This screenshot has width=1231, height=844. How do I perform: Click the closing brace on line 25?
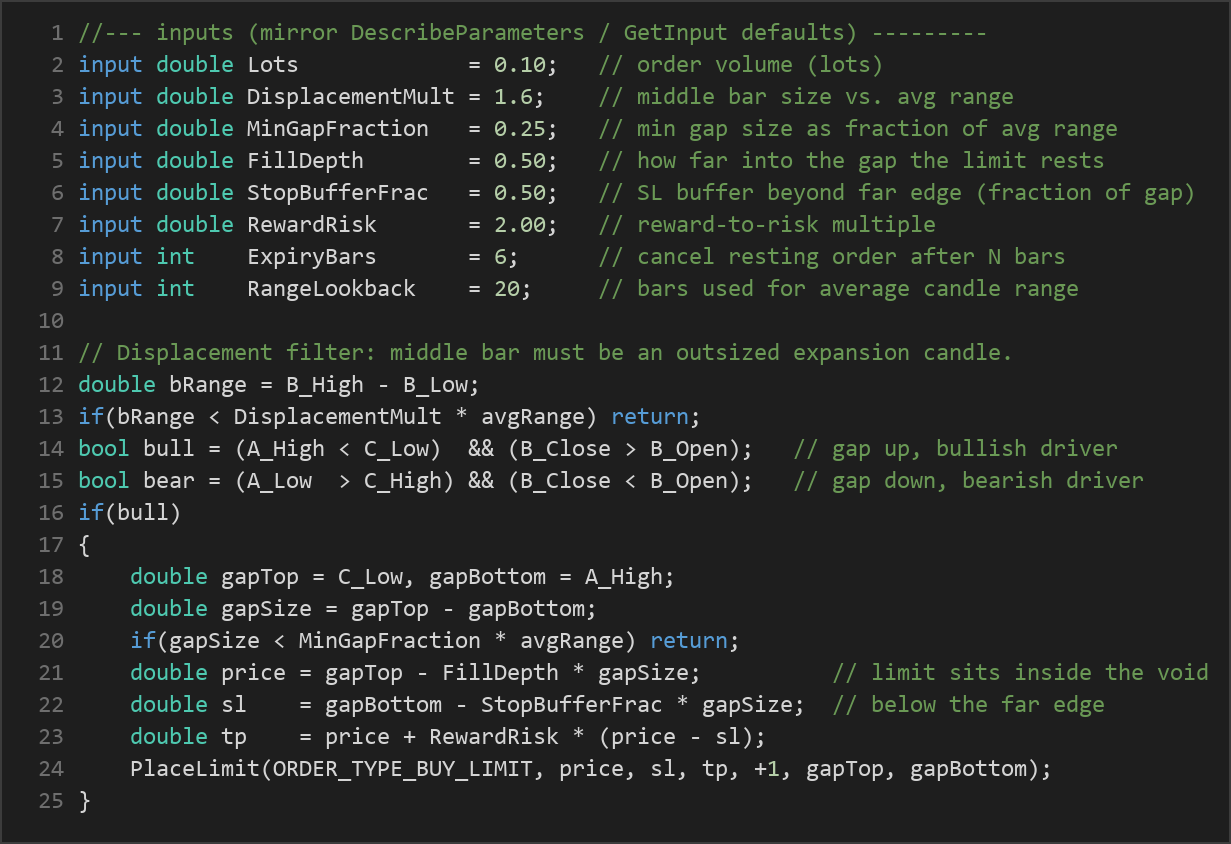coord(84,801)
